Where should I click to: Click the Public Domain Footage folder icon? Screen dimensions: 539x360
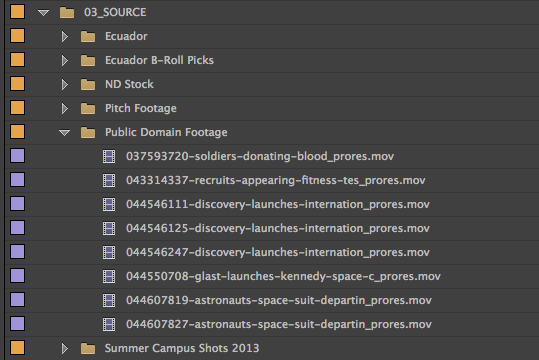pos(88,132)
